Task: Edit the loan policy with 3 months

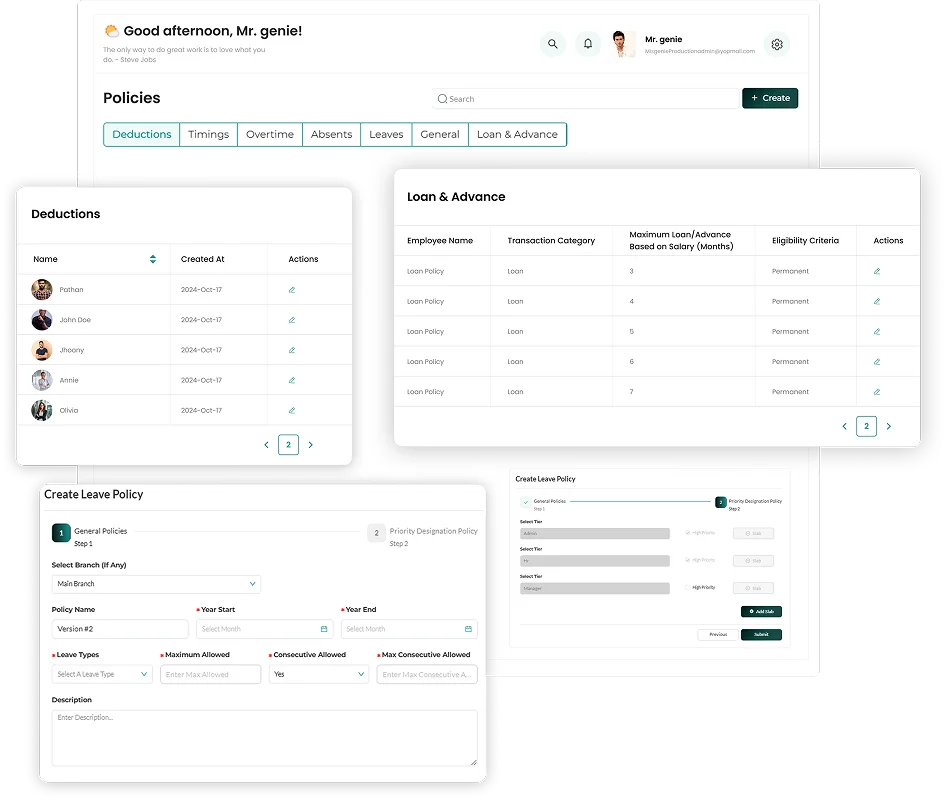Action: click(x=877, y=271)
